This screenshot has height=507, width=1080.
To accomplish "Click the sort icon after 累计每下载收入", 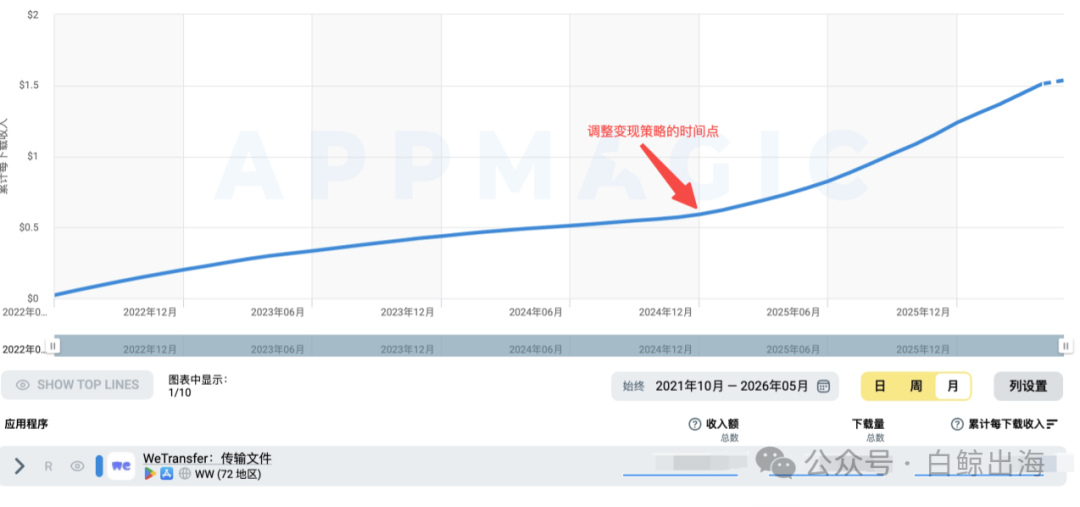I will coord(1052,424).
